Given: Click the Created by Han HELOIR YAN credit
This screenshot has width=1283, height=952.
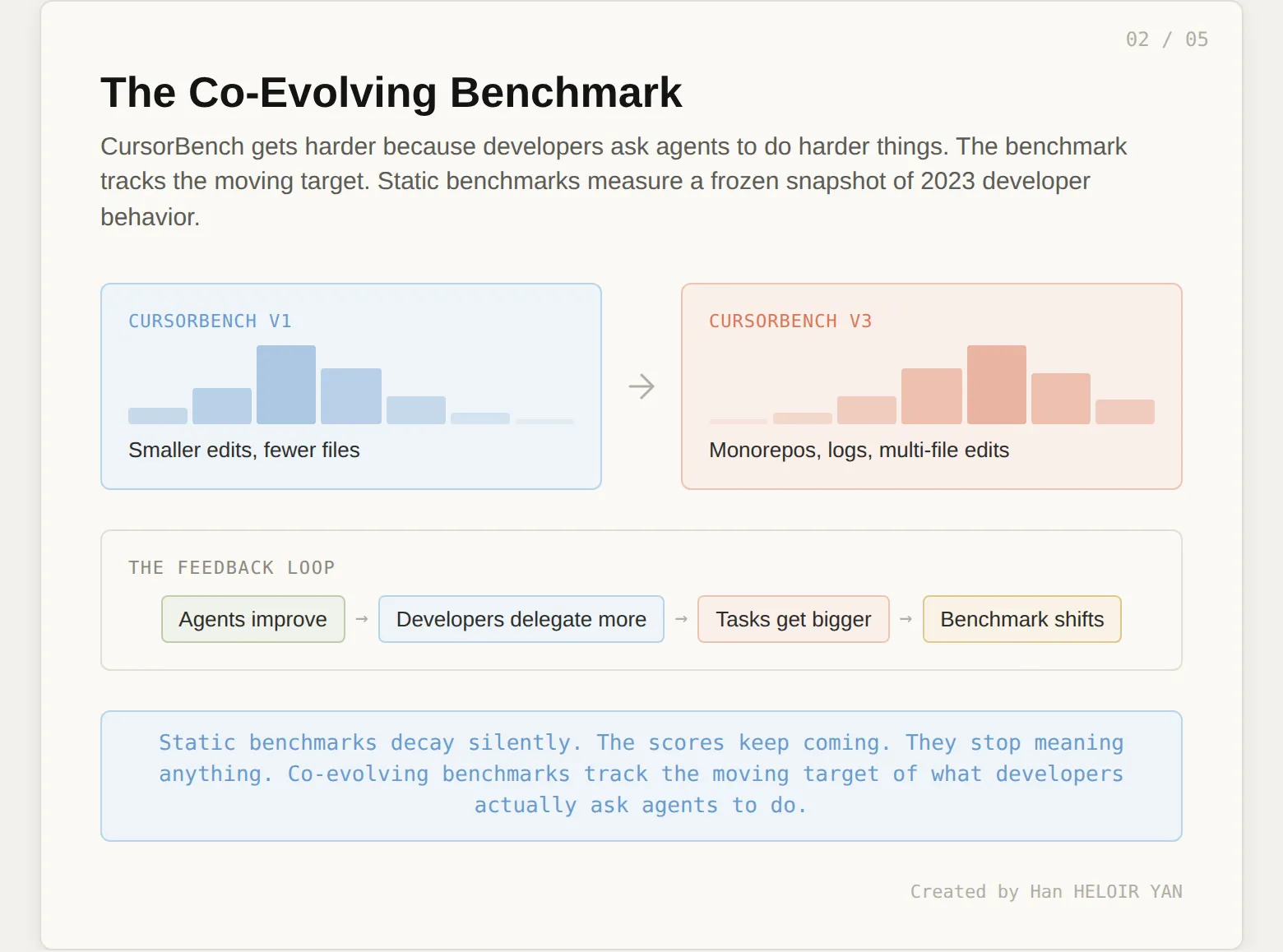Looking at the screenshot, I should pyautogui.click(x=1046, y=892).
